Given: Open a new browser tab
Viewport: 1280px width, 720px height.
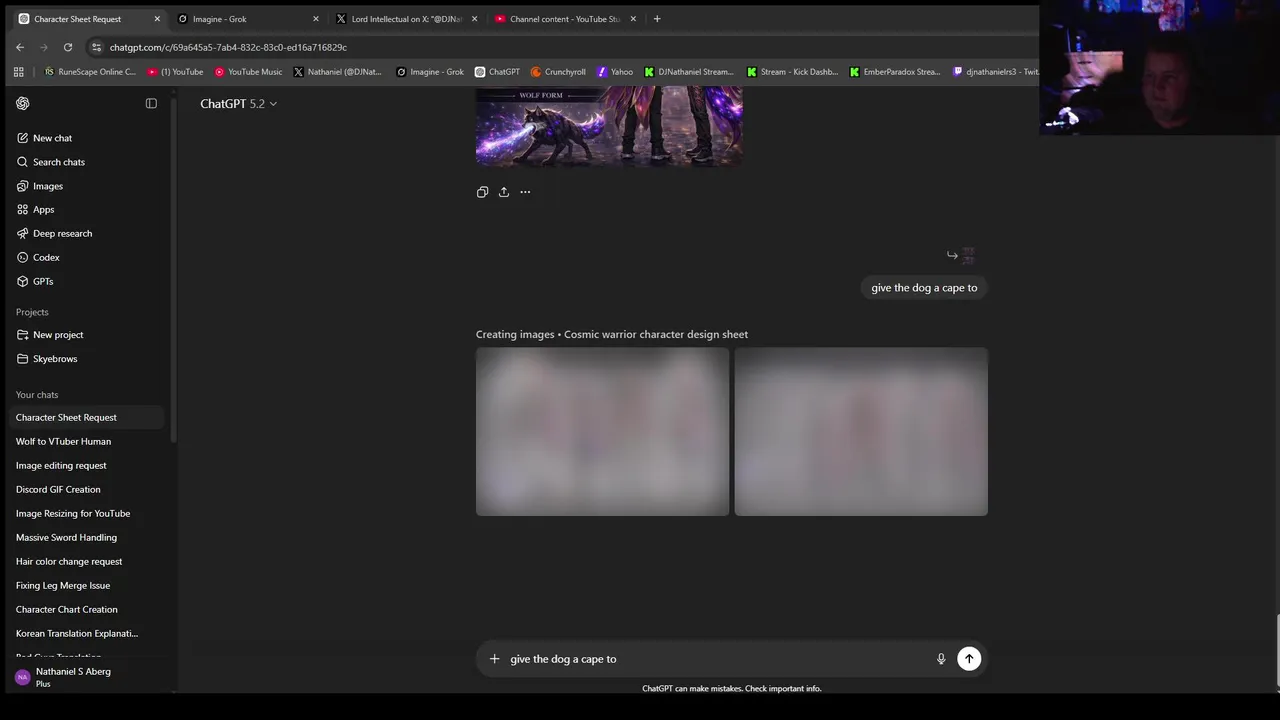Looking at the screenshot, I should (657, 19).
